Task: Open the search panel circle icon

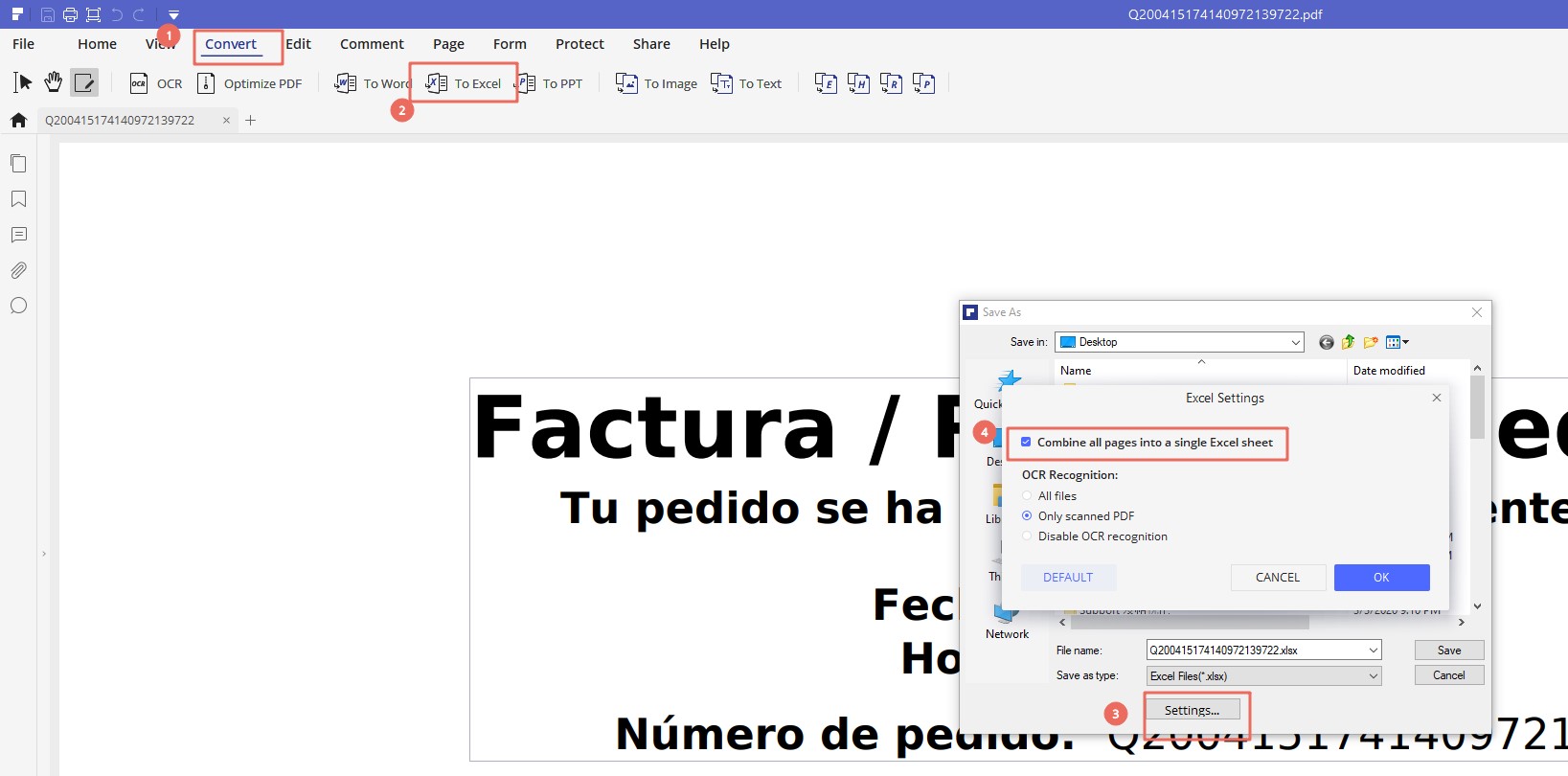Action: [18, 306]
